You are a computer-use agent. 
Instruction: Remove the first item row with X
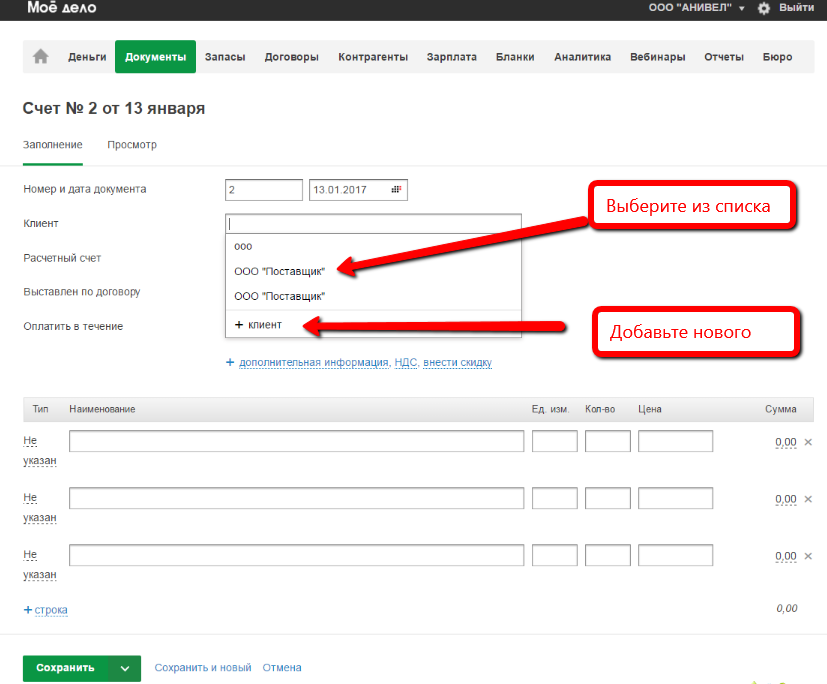coord(808,442)
